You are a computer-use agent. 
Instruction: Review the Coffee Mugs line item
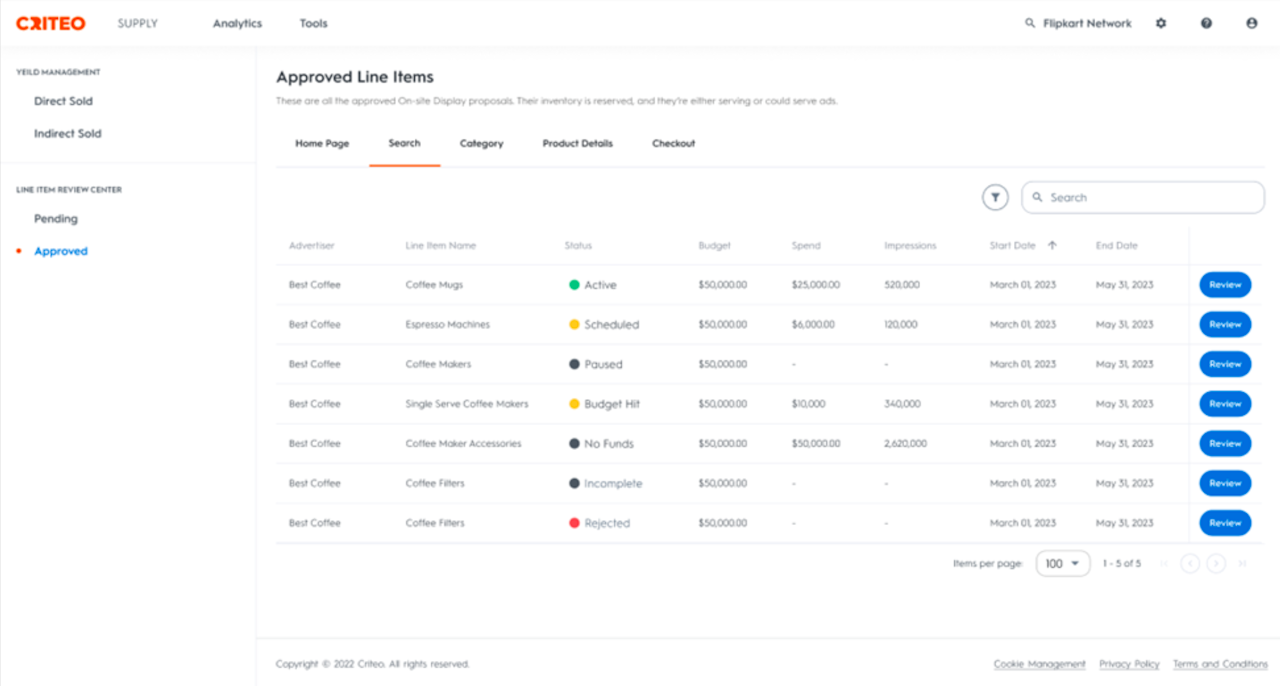coord(1225,285)
